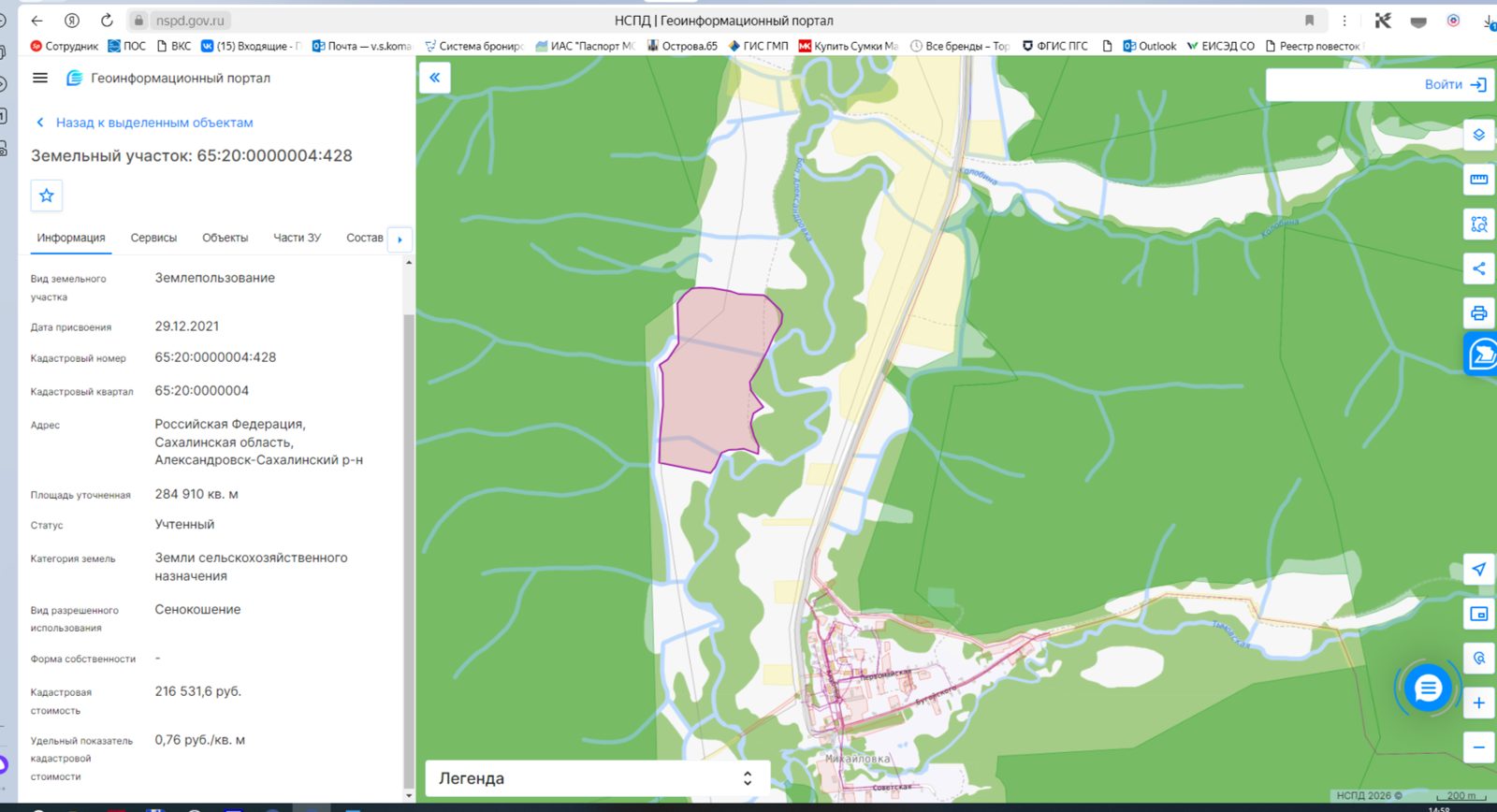Open the ФГИС ПГС bookmark
This screenshot has width=1497, height=812.
pyautogui.click(x=1055, y=46)
